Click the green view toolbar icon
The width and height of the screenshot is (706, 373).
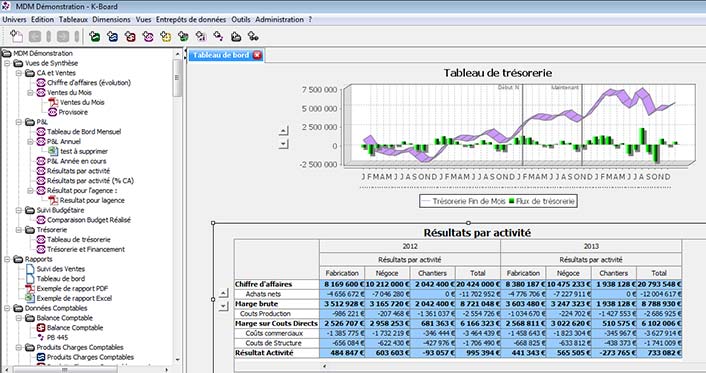click(95, 36)
